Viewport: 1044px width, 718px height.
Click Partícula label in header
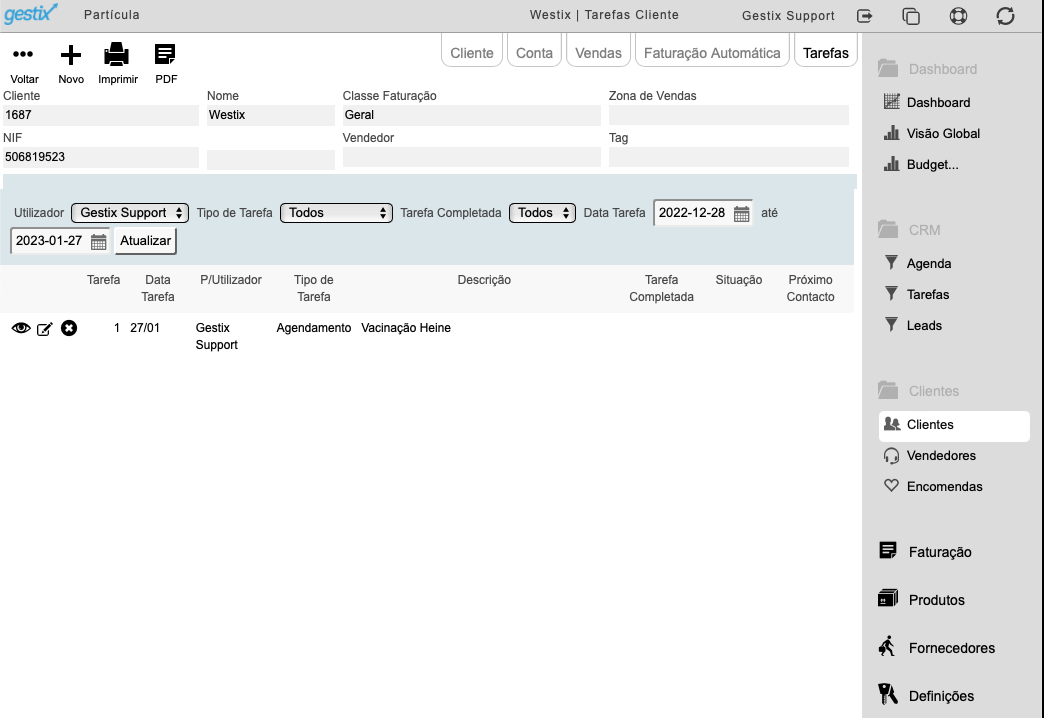pos(112,15)
